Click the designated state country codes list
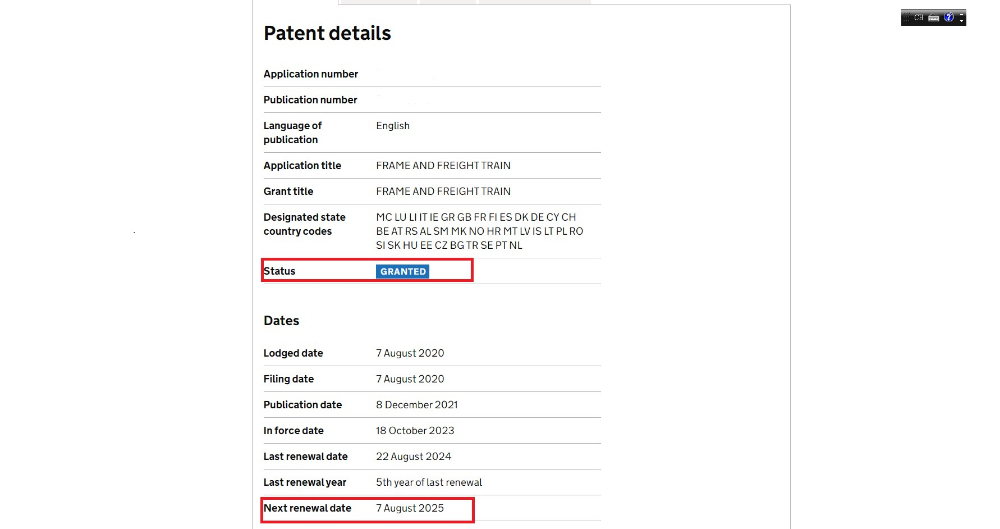 480,231
